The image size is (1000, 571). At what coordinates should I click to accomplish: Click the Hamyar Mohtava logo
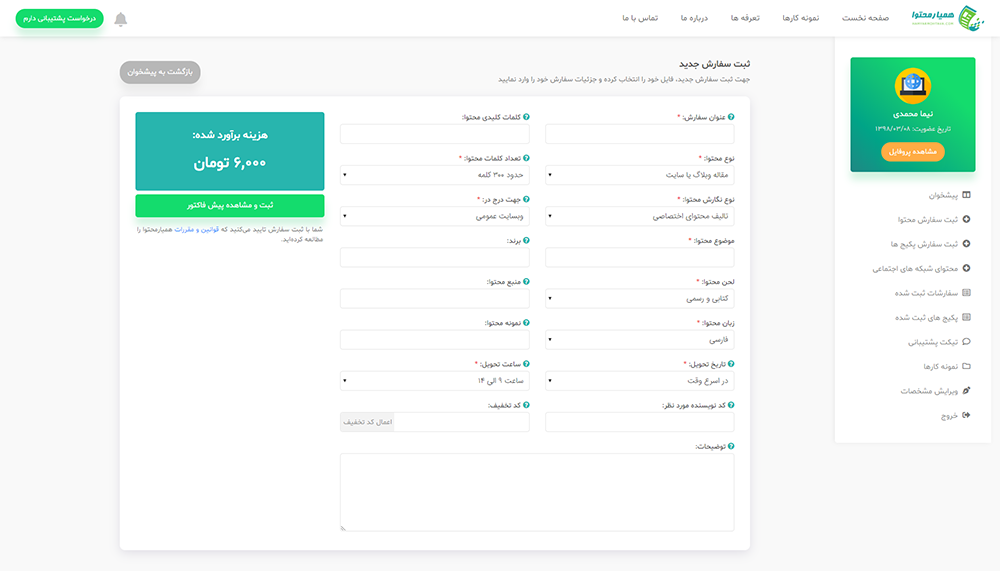[948, 18]
